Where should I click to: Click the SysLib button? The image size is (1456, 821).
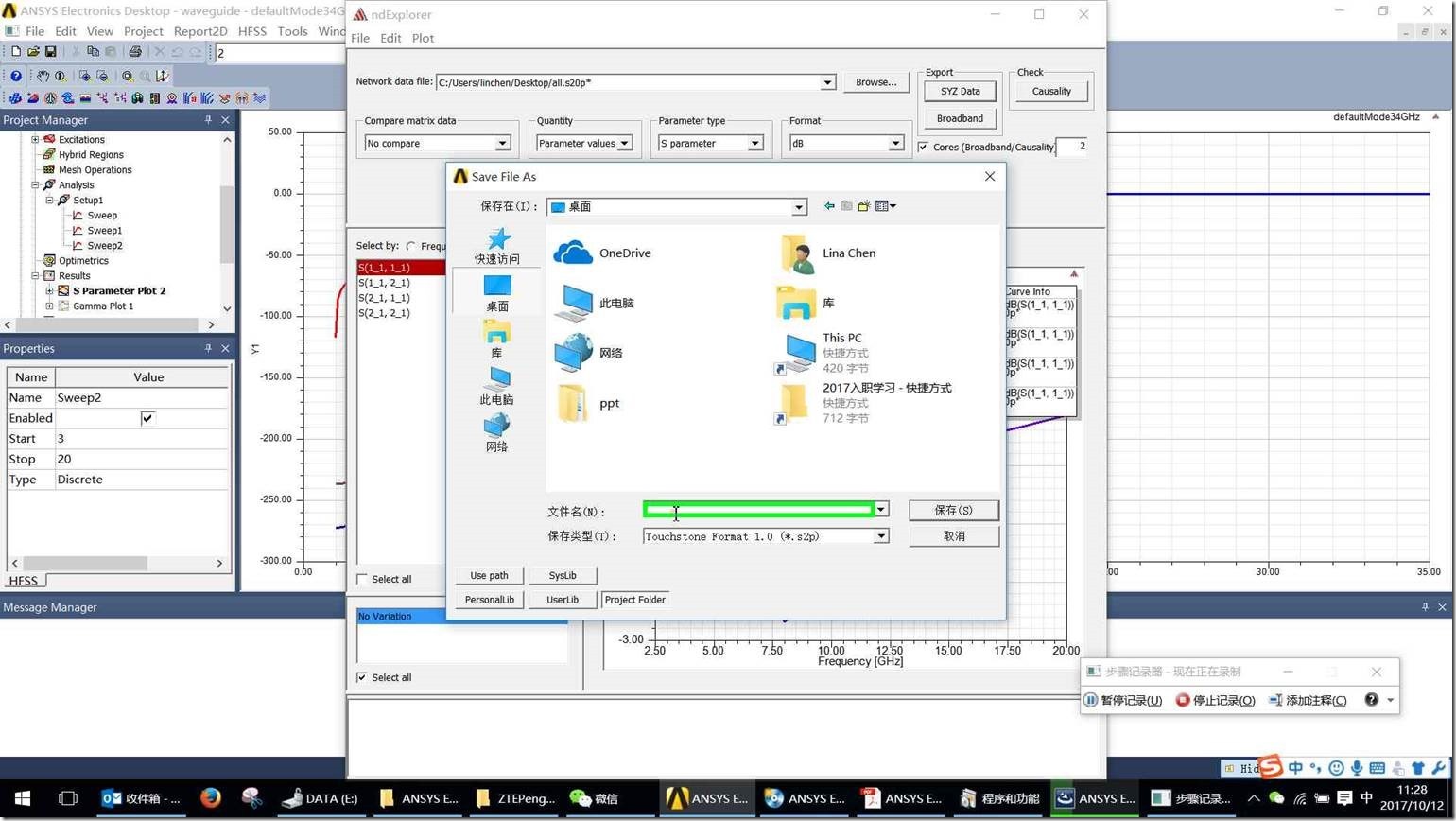(563, 575)
